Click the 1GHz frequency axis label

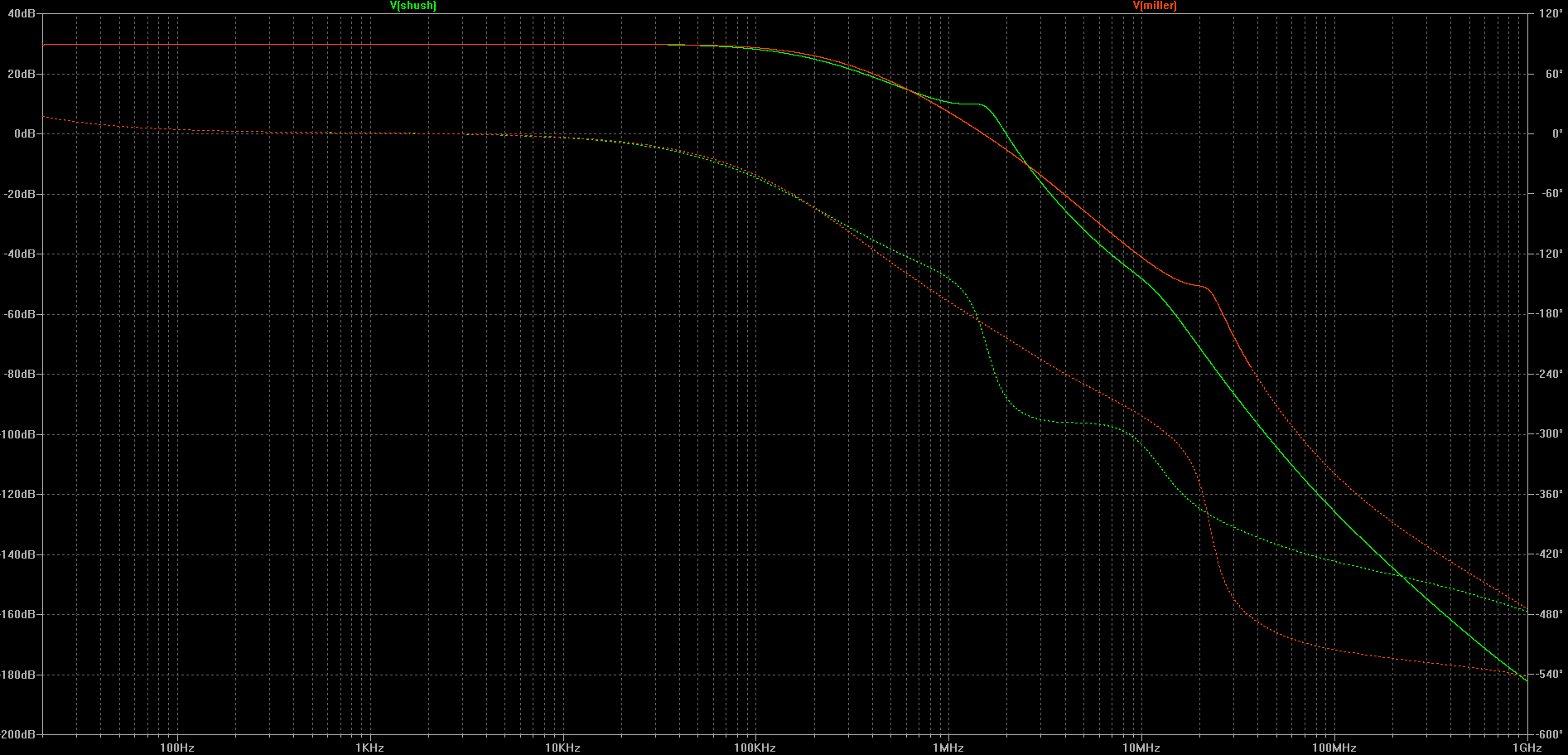coord(1527,748)
